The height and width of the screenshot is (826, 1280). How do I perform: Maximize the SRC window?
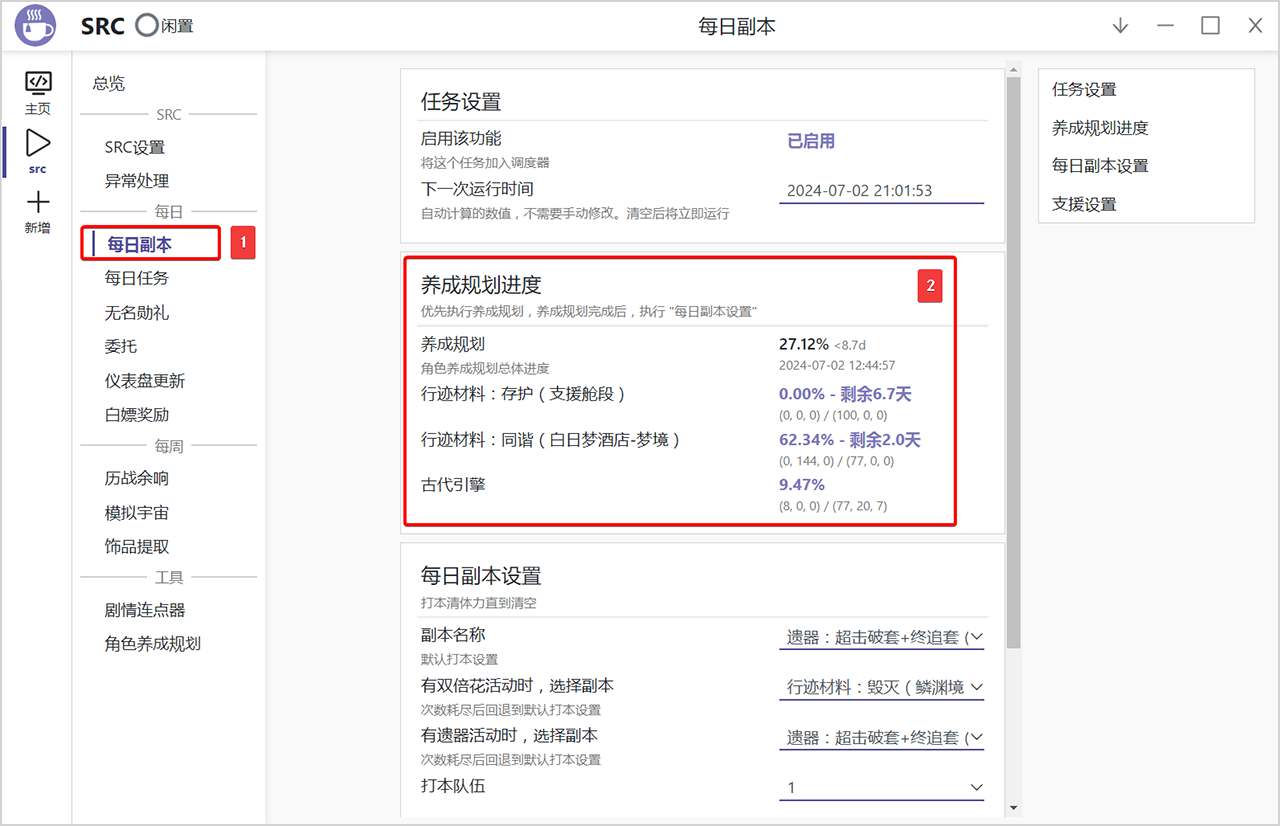pos(1210,26)
